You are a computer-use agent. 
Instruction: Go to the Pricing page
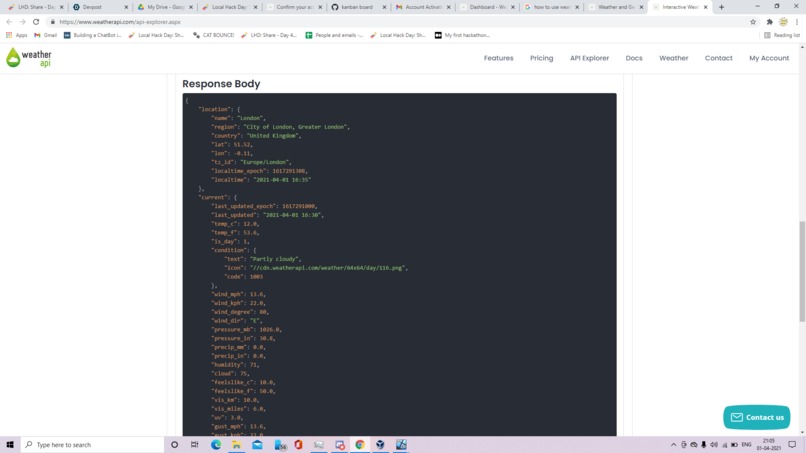point(541,58)
